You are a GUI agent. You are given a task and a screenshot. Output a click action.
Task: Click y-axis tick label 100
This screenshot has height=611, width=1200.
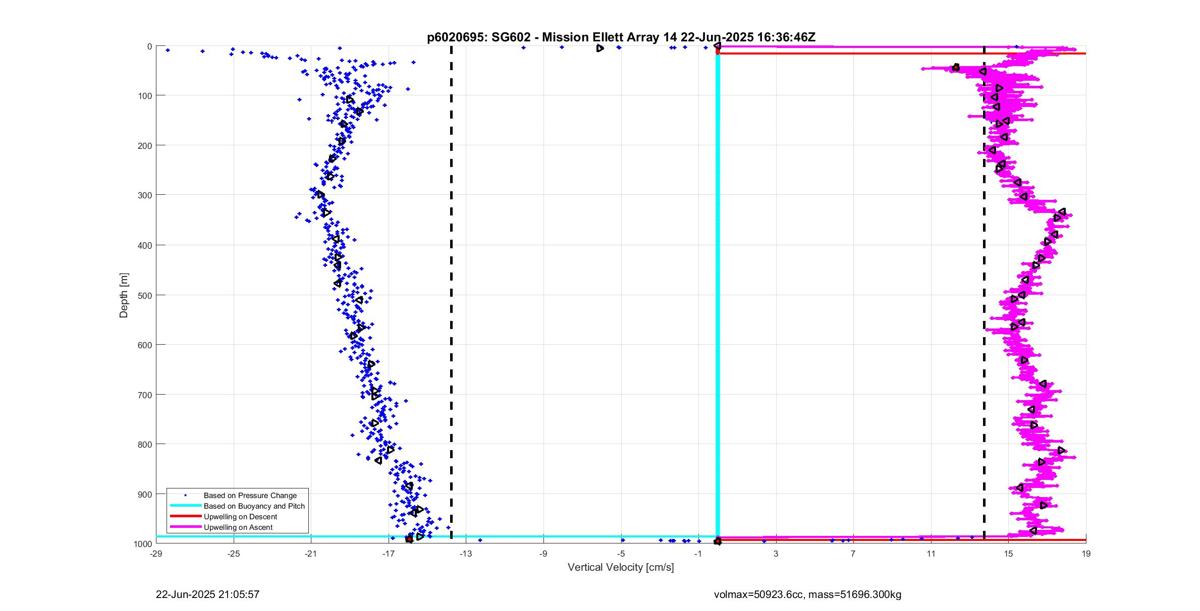(144, 96)
